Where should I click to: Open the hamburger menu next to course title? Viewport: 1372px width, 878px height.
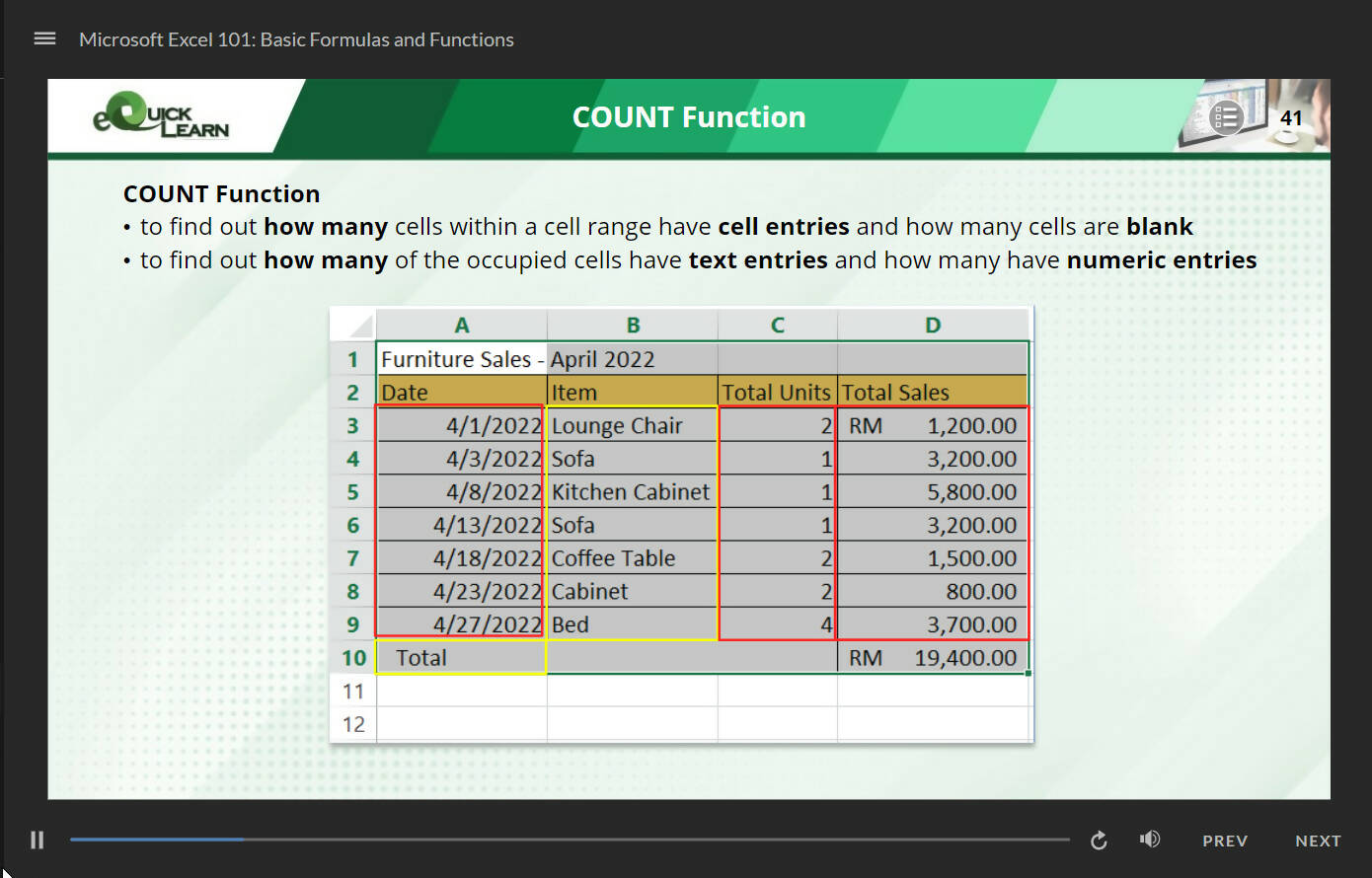(44, 39)
